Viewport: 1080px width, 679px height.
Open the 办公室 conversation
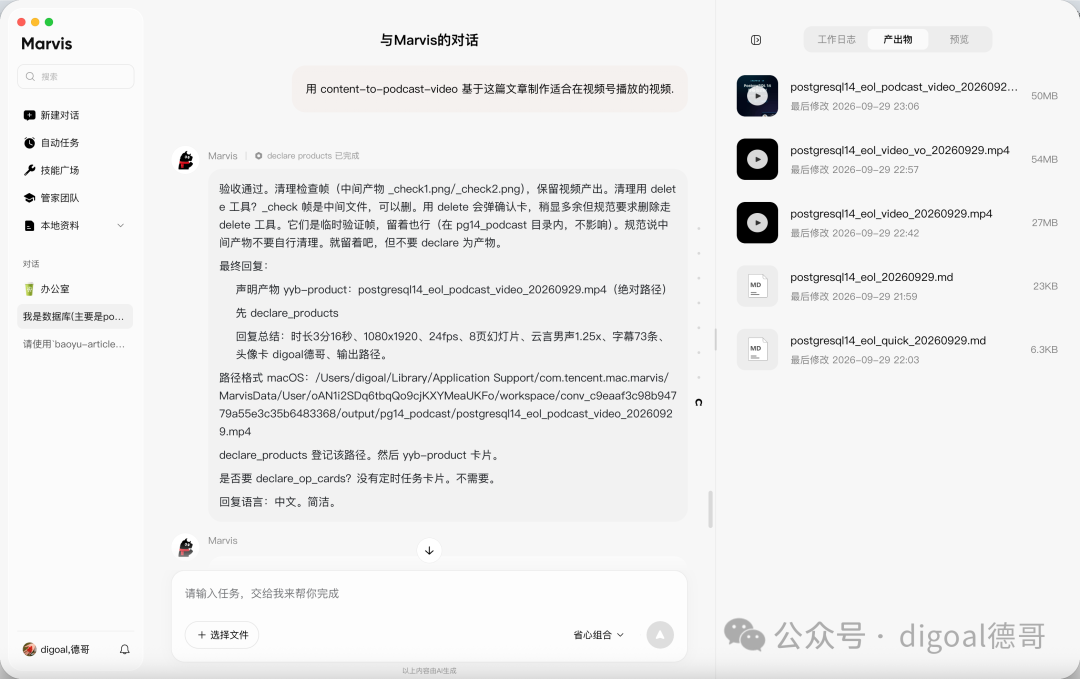tap(74, 289)
